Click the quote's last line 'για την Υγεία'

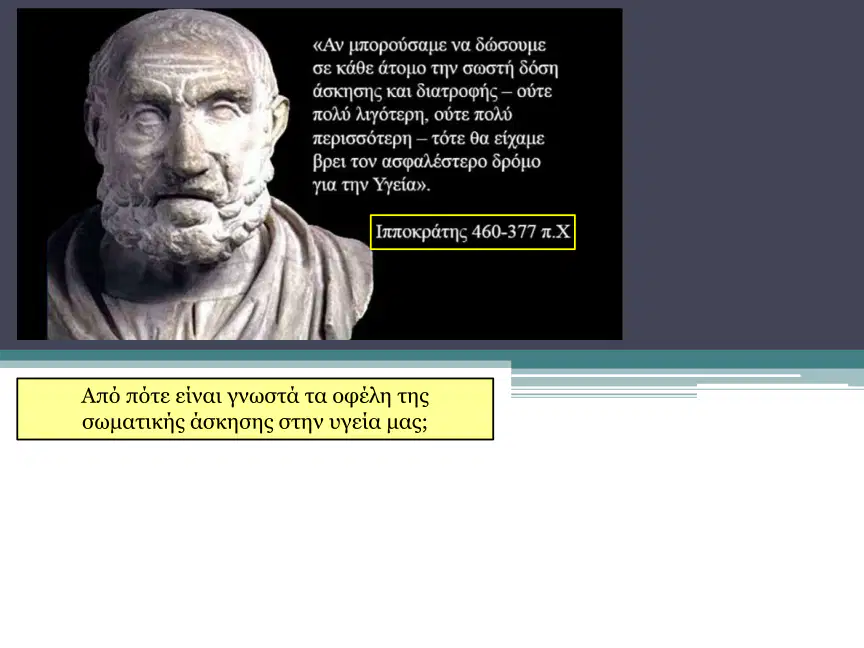(371, 185)
